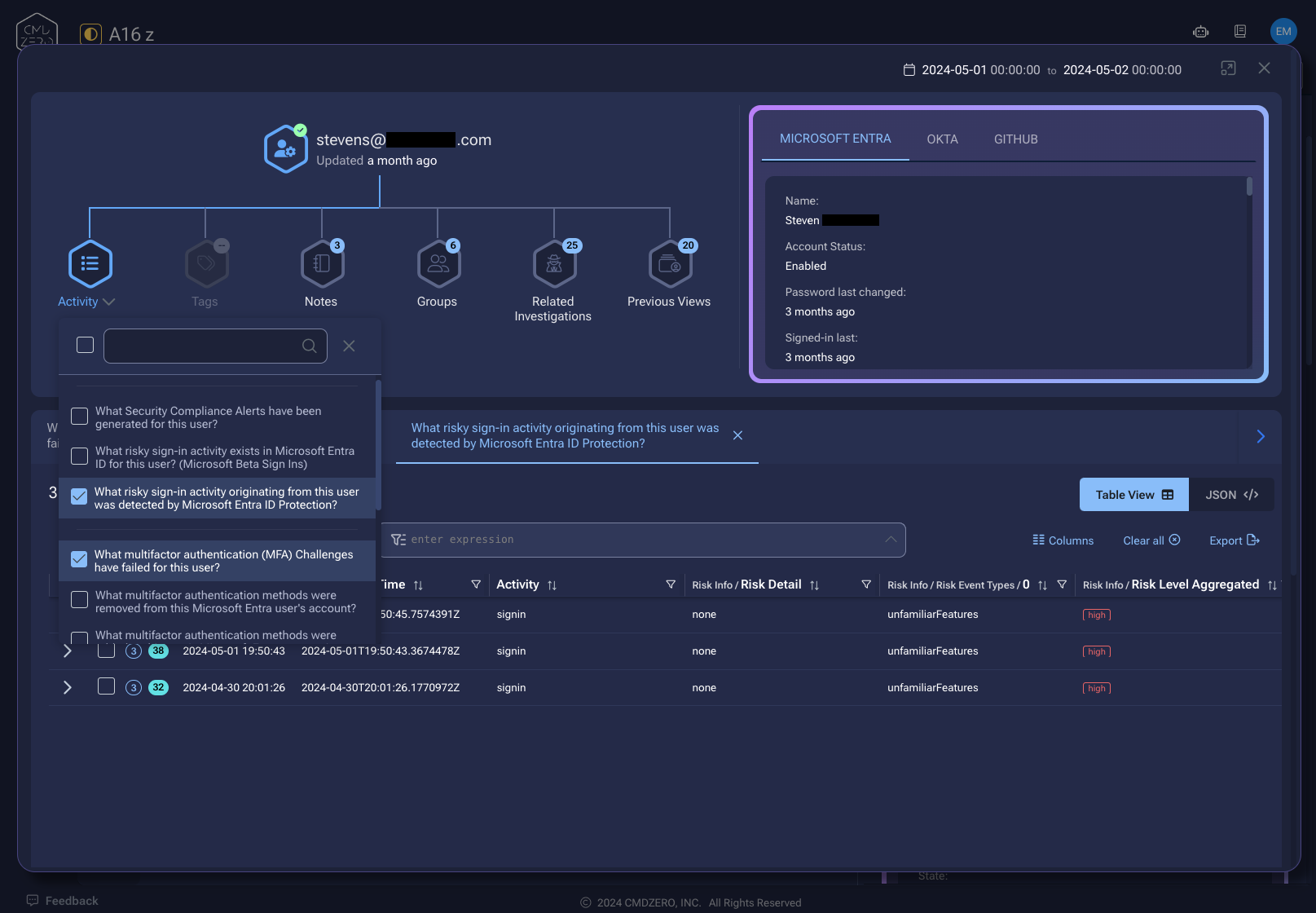This screenshot has width=1316, height=913.
Task: Click the start date 2024-05-01 00:00:00
Action: [x=981, y=70]
